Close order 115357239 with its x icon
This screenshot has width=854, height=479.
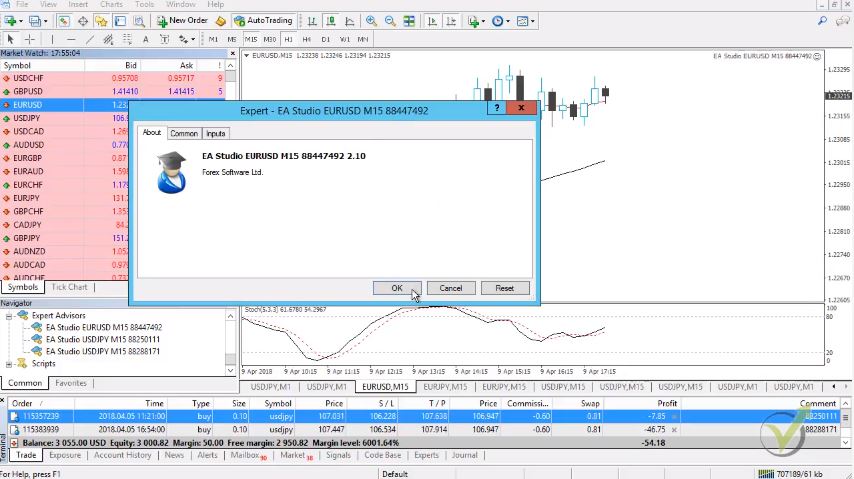674,417
